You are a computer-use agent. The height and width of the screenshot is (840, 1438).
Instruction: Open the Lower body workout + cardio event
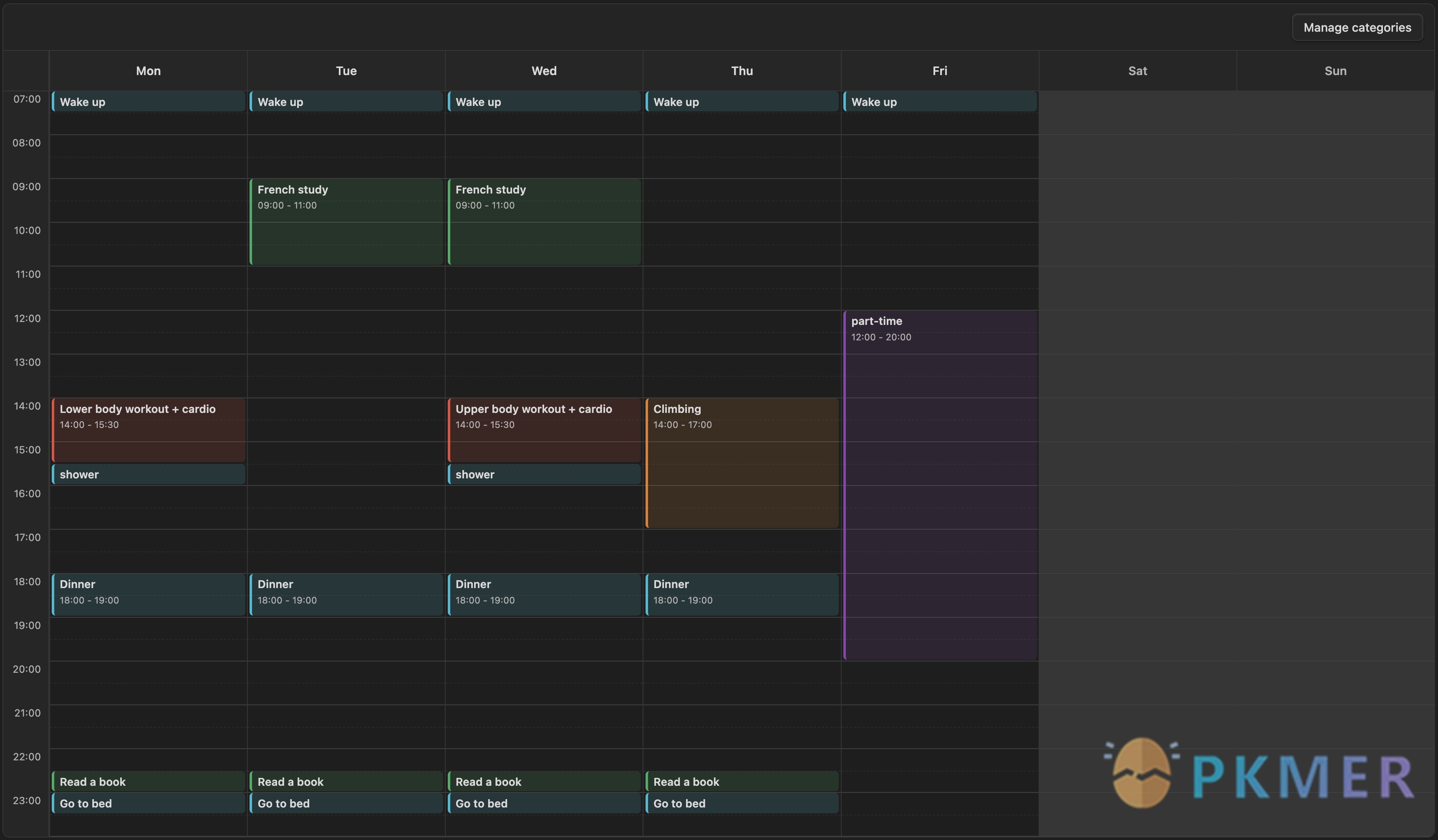coord(149,430)
